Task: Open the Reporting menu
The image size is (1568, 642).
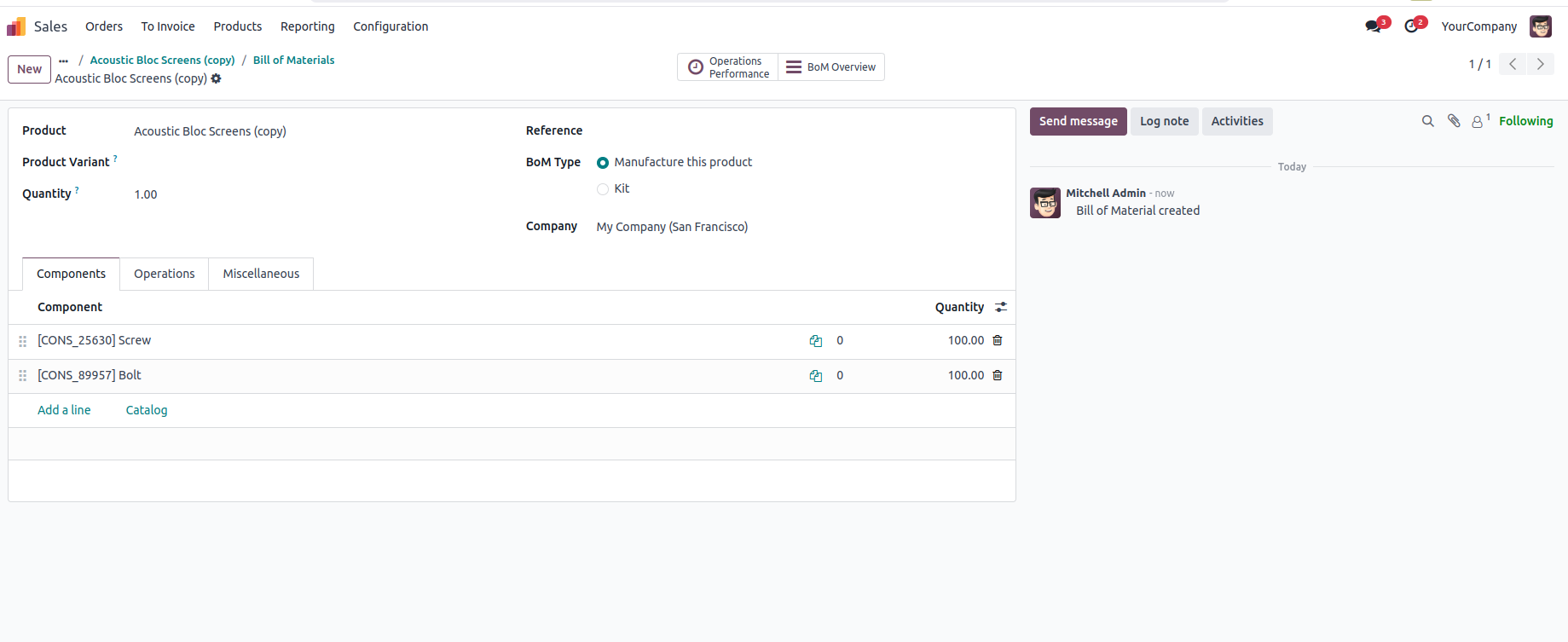Action: point(307,26)
